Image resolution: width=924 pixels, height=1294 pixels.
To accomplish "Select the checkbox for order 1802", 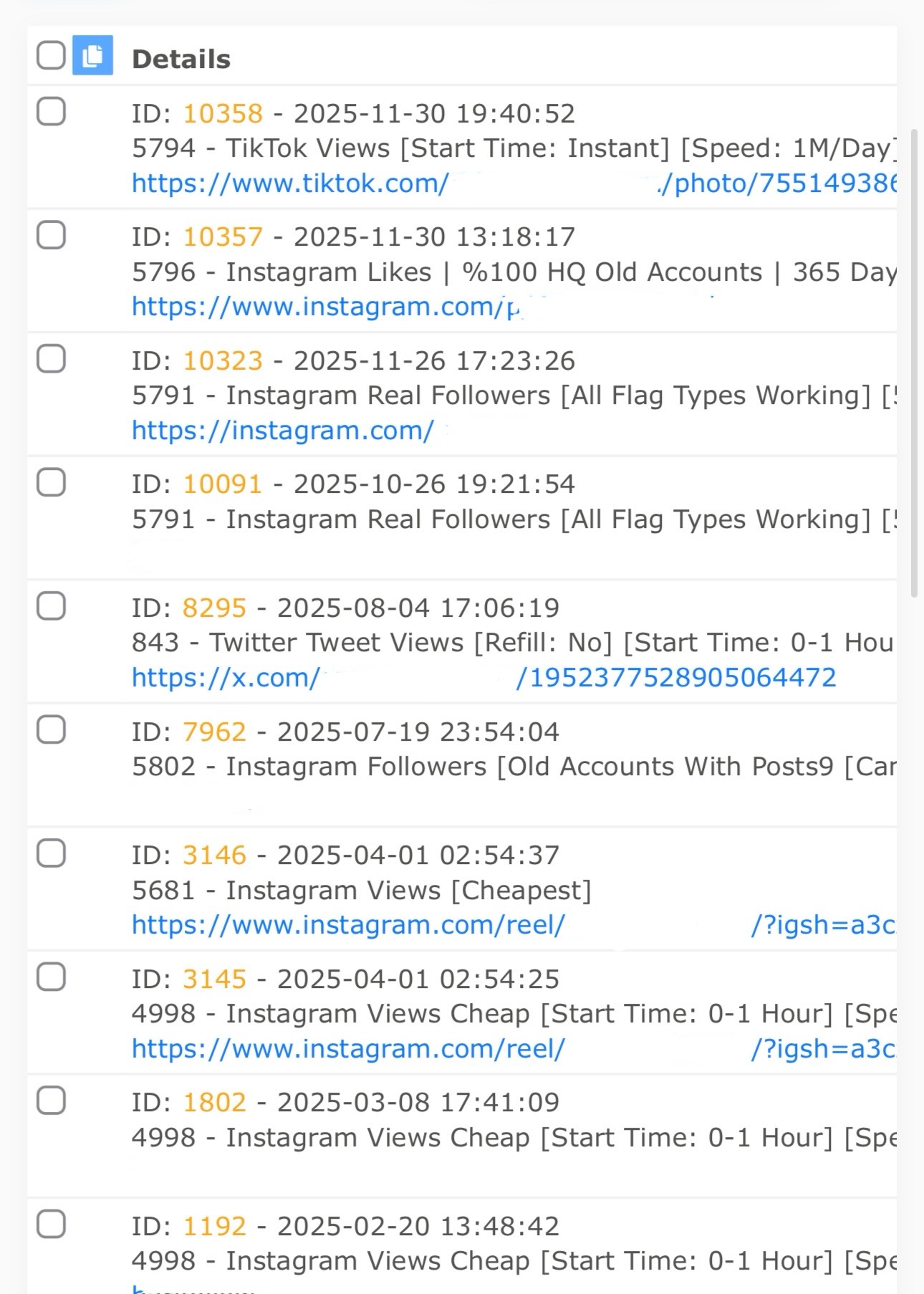I will (51, 1101).
